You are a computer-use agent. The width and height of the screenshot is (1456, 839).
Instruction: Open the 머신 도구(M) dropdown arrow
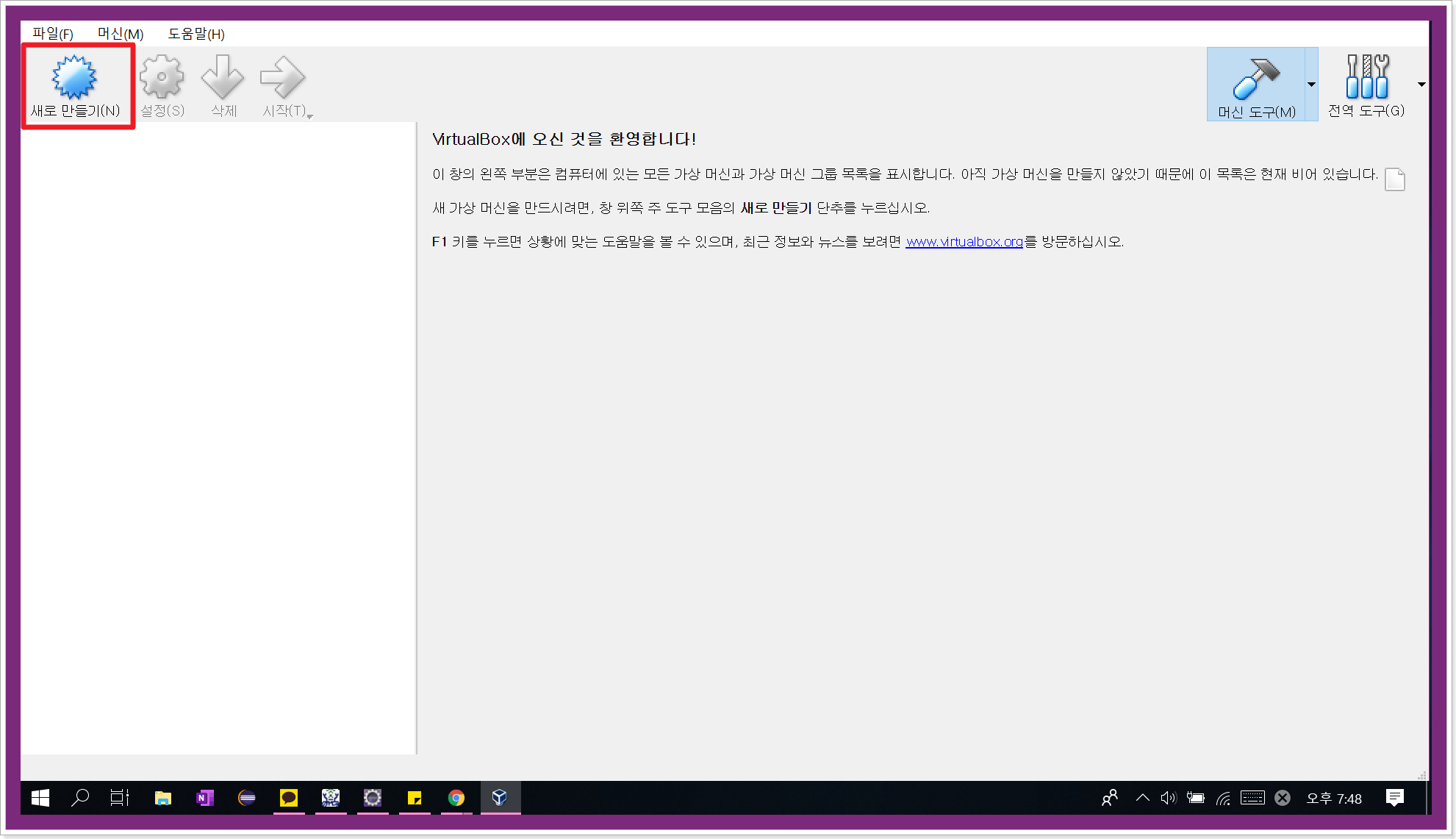click(1311, 85)
